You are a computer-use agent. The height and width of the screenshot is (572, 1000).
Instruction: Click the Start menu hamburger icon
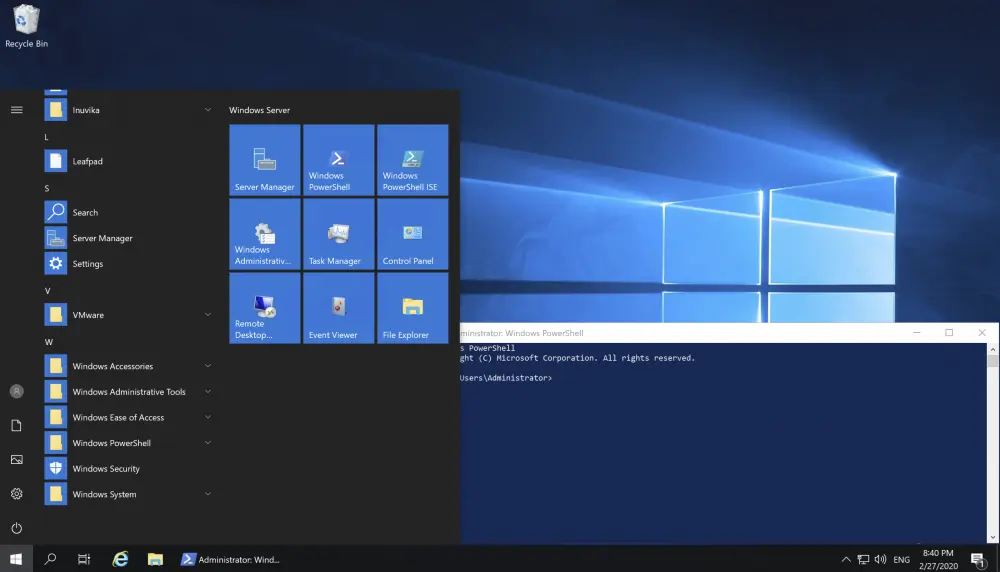coord(17,110)
